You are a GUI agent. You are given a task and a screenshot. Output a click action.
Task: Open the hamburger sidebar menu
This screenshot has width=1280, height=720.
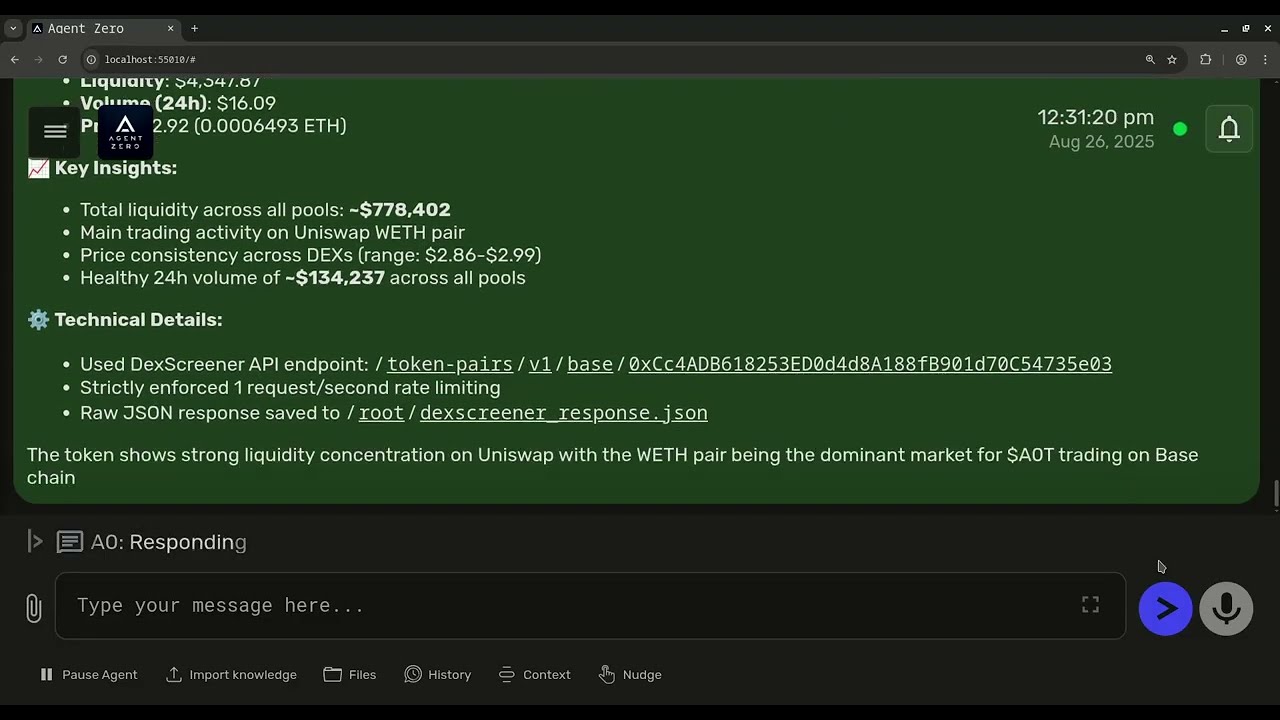click(55, 131)
